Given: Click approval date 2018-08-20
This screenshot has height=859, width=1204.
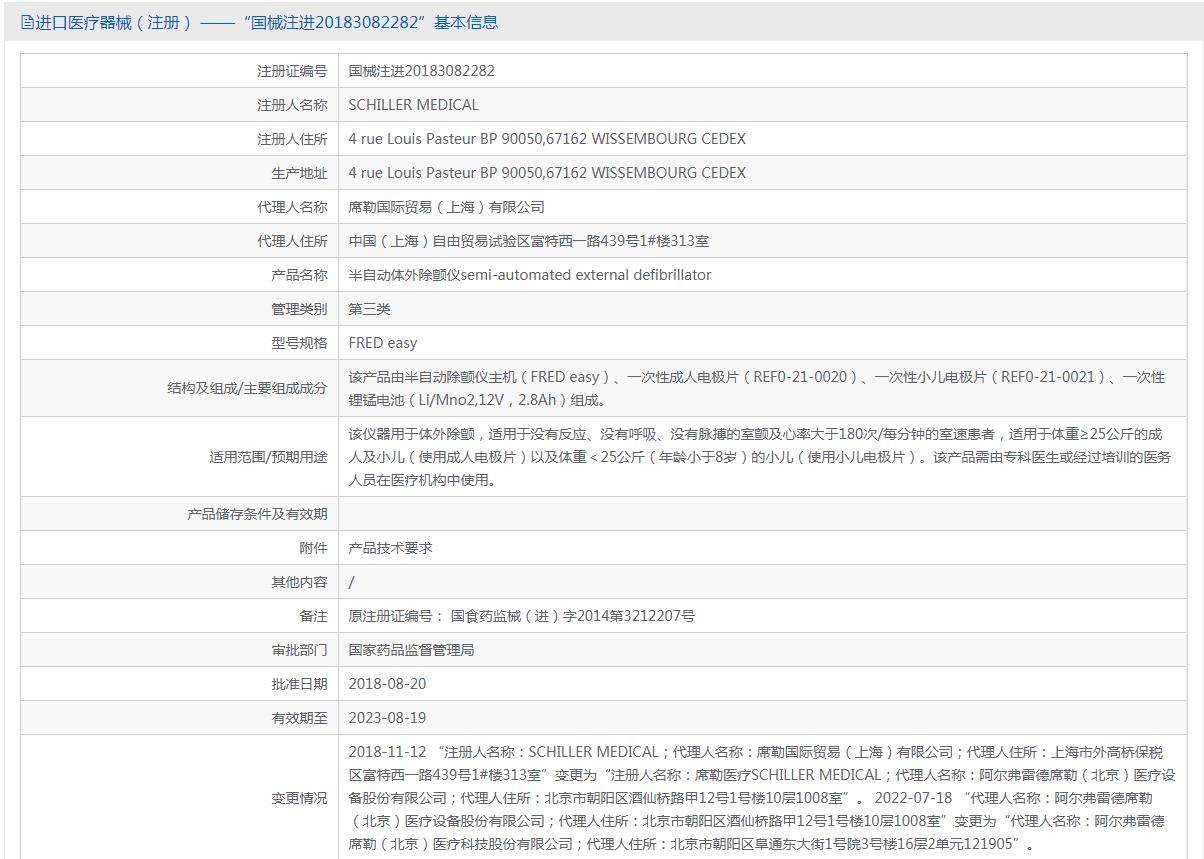Looking at the screenshot, I should pyautogui.click(x=387, y=684).
